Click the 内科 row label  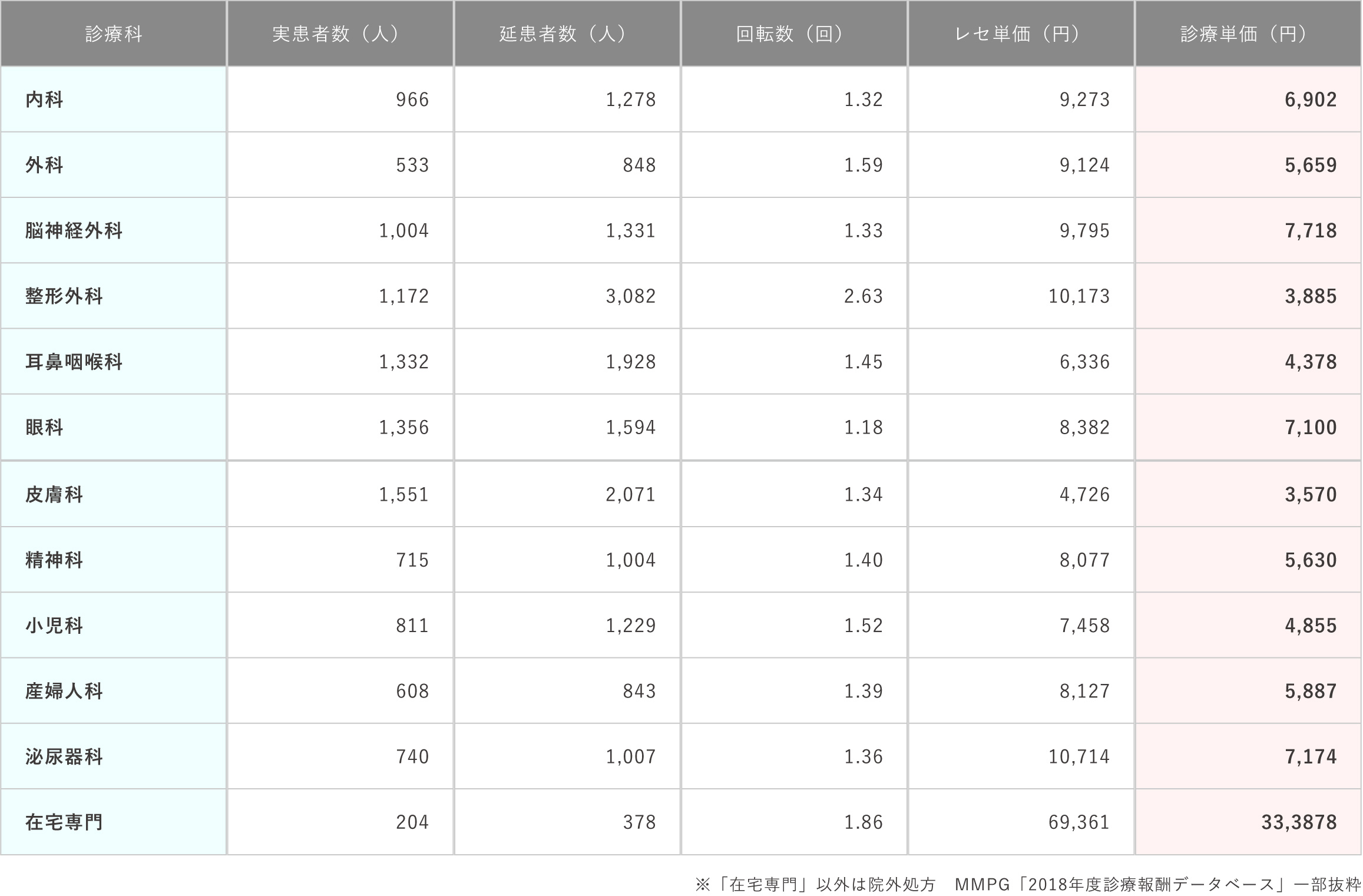(44, 100)
